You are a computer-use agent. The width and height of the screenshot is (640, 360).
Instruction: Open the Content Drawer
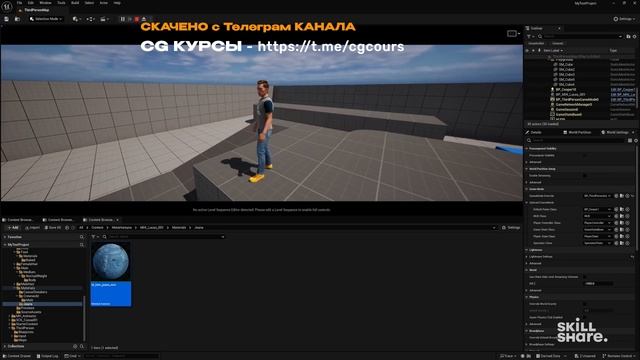coord(17,356)
